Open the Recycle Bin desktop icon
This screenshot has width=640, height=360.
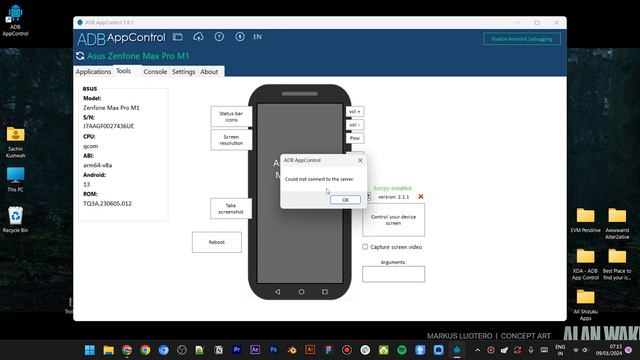(16, 220)
